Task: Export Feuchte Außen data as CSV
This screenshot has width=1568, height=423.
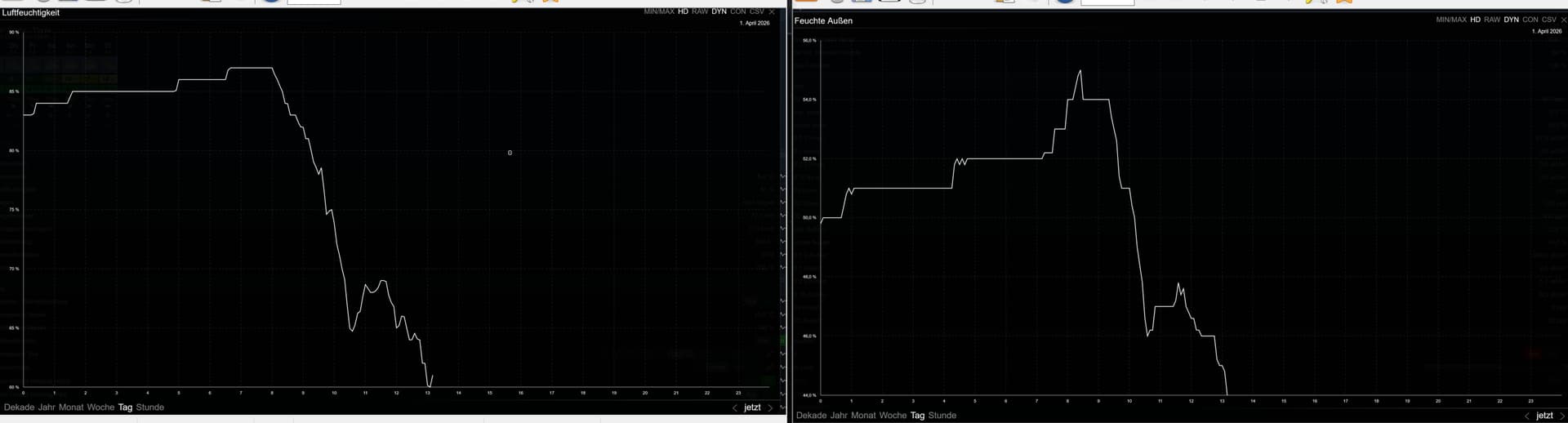Action: [x=1548, y=20]
